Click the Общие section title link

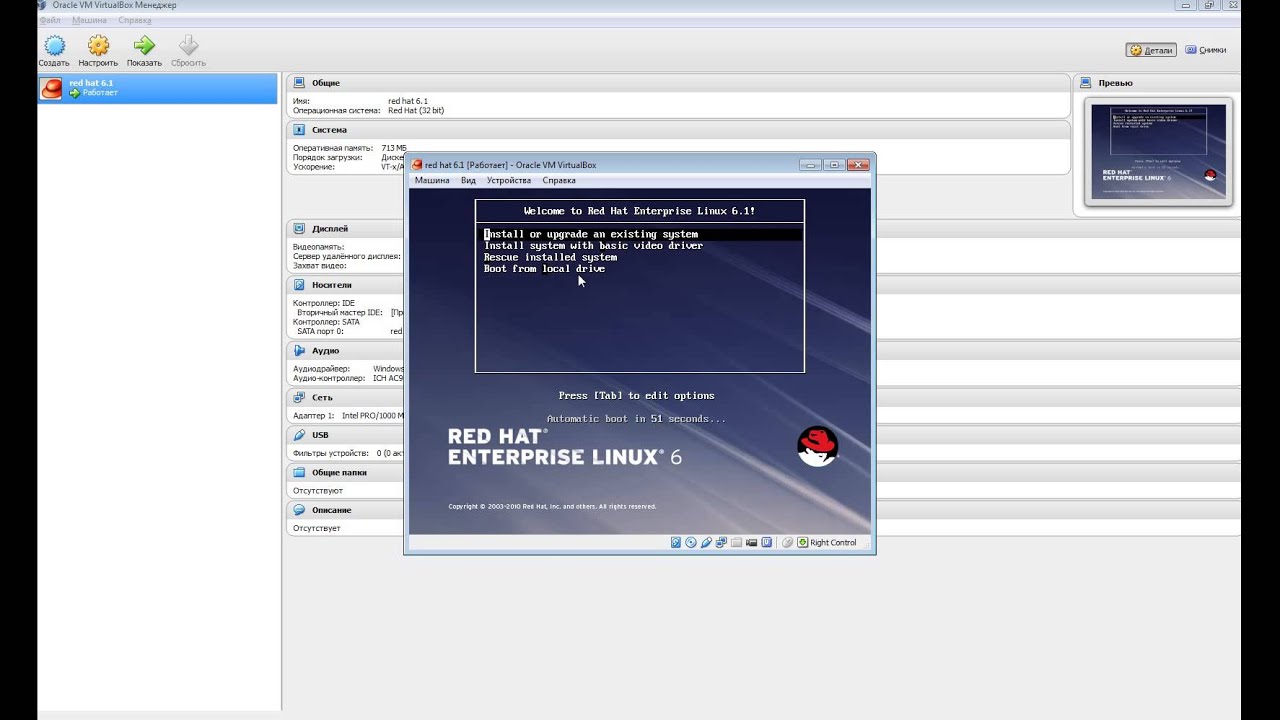coord(326,83)
